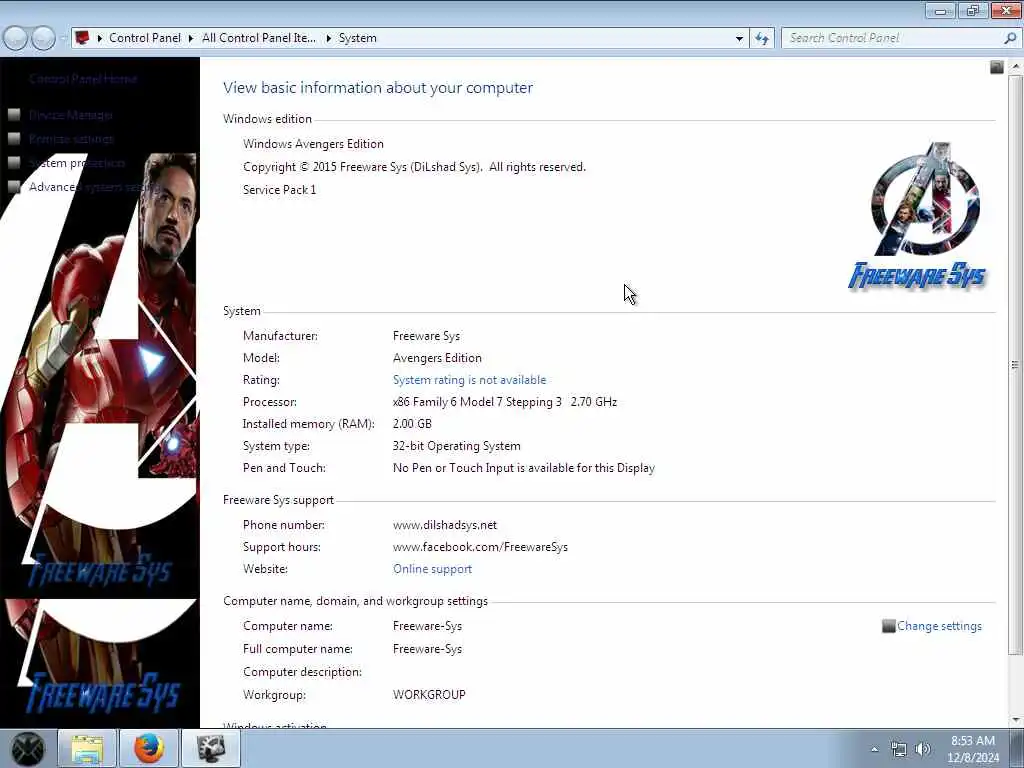The width and height of the screenshot is (1024, 768).
Task: Select installed memory value 2.00 GB
Action: [x=412, y=424]
